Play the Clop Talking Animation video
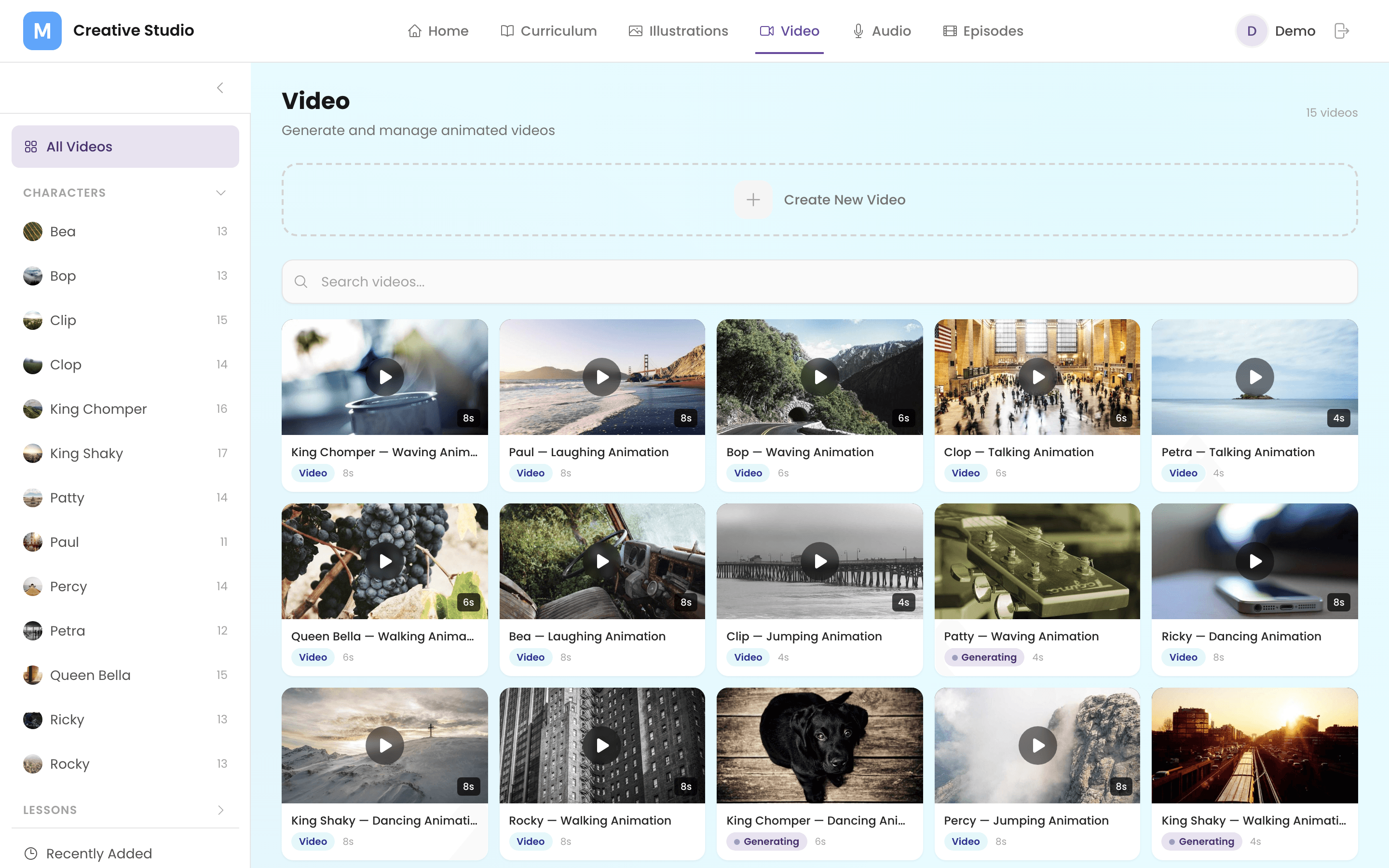 [1037, 377]
